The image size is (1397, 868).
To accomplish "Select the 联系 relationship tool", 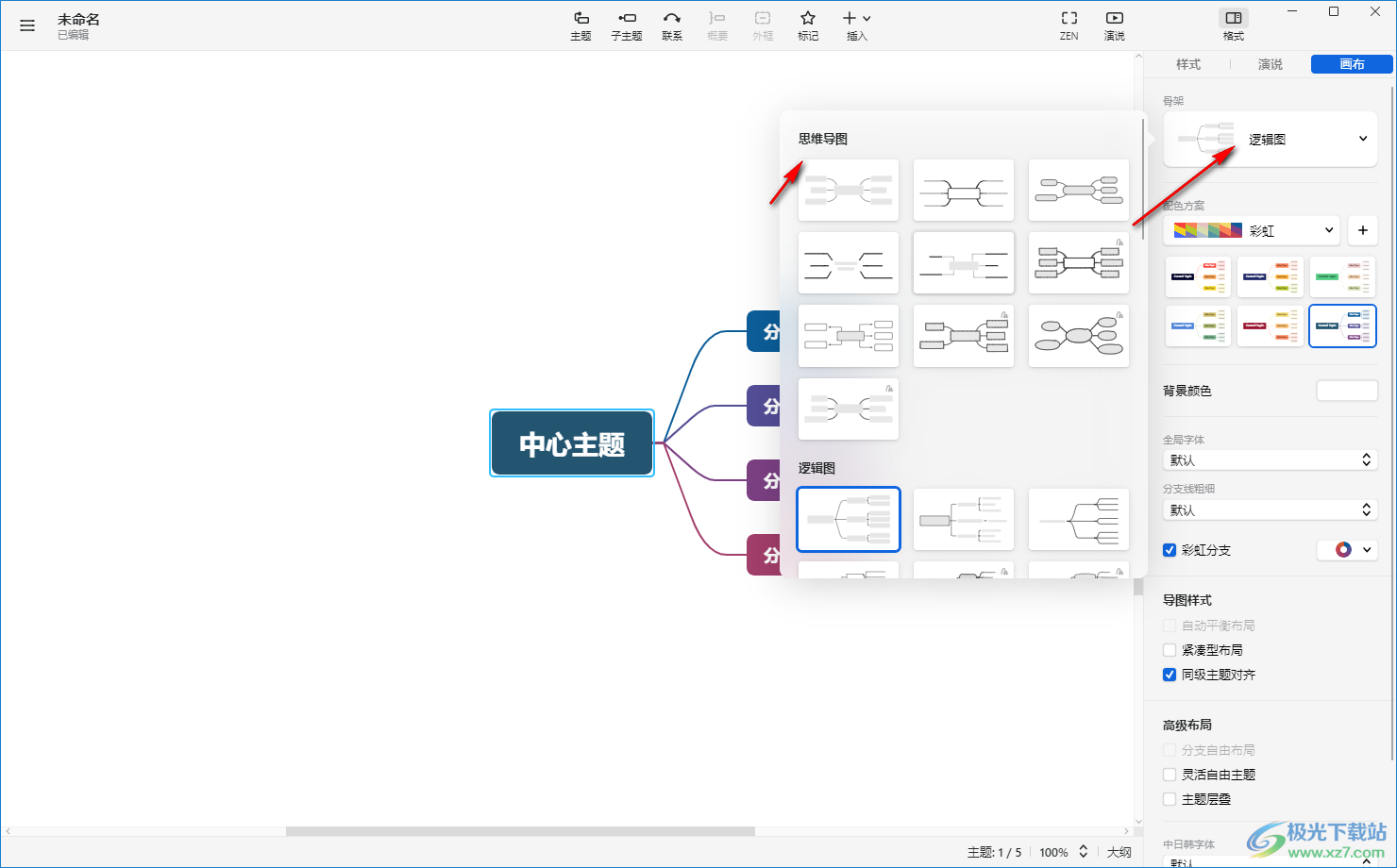I will 672,25.
